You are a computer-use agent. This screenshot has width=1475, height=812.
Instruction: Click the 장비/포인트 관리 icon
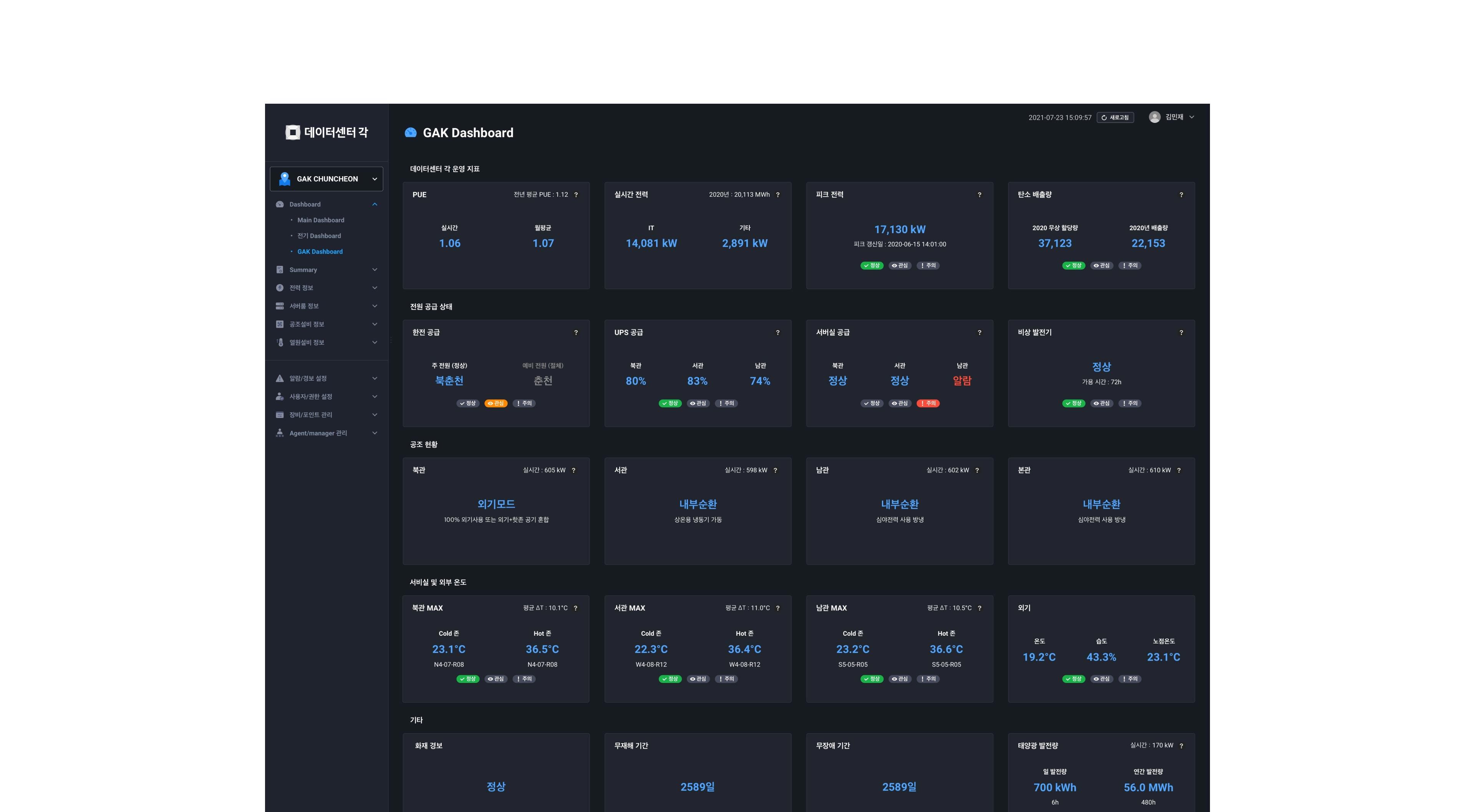(x=279, y=414)
